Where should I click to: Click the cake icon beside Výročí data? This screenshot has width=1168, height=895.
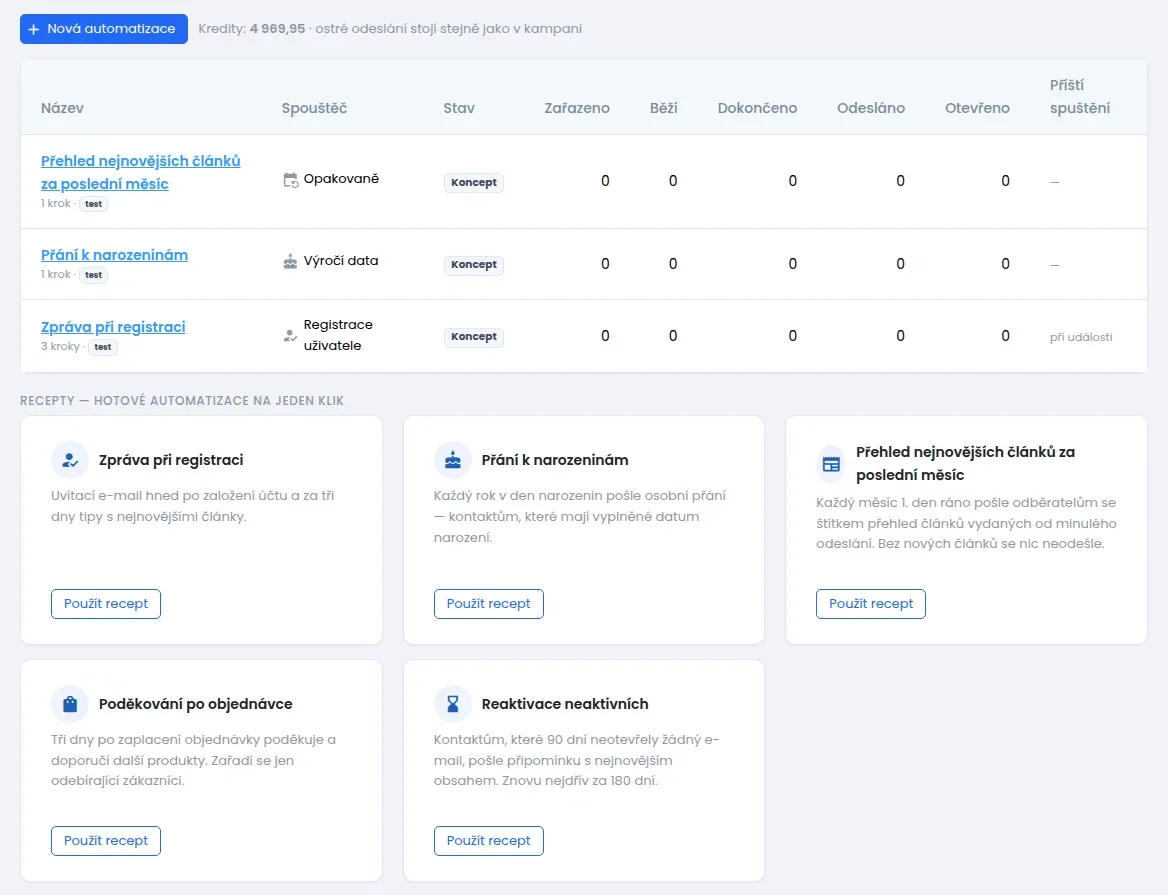coord(291,261)
